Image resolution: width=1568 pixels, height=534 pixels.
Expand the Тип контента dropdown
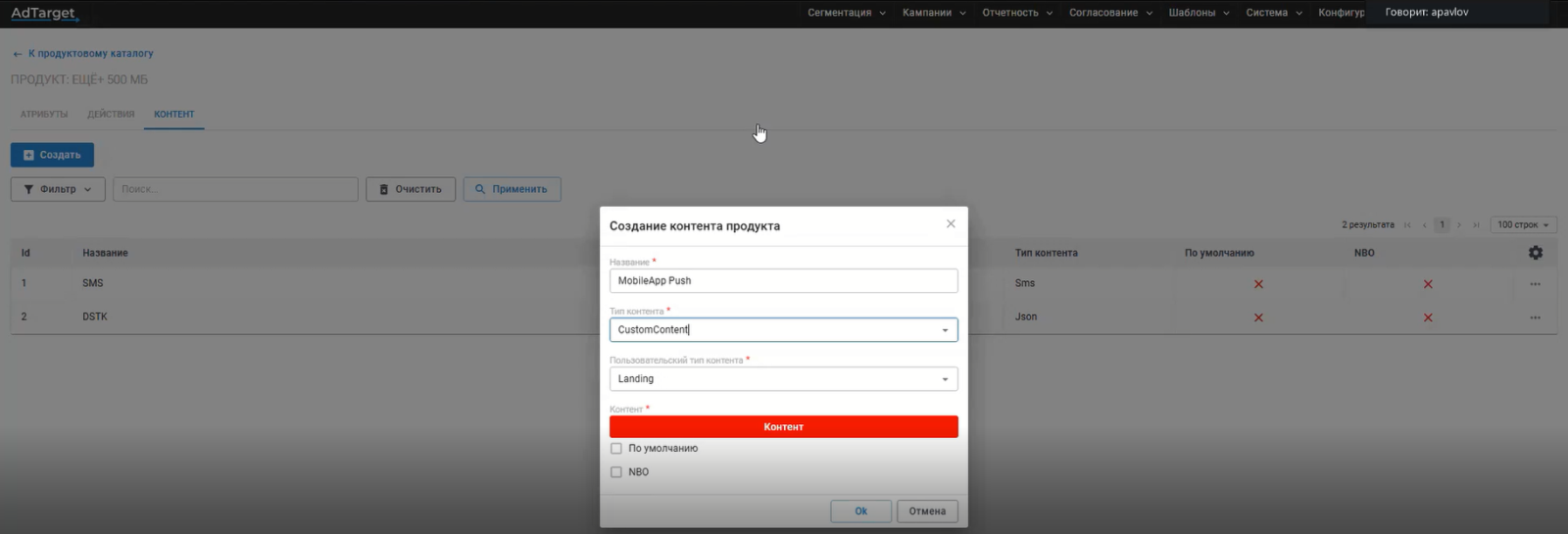(x=945, y=330)
